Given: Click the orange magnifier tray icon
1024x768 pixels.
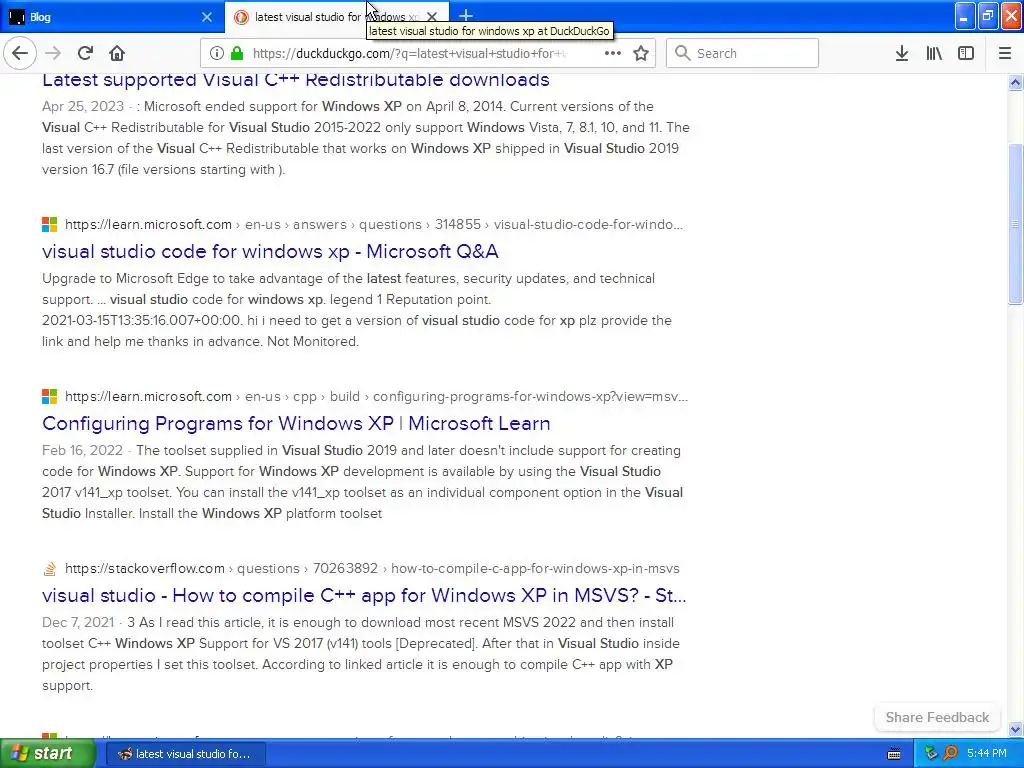Looking at the screenshot, I should 951,754.
